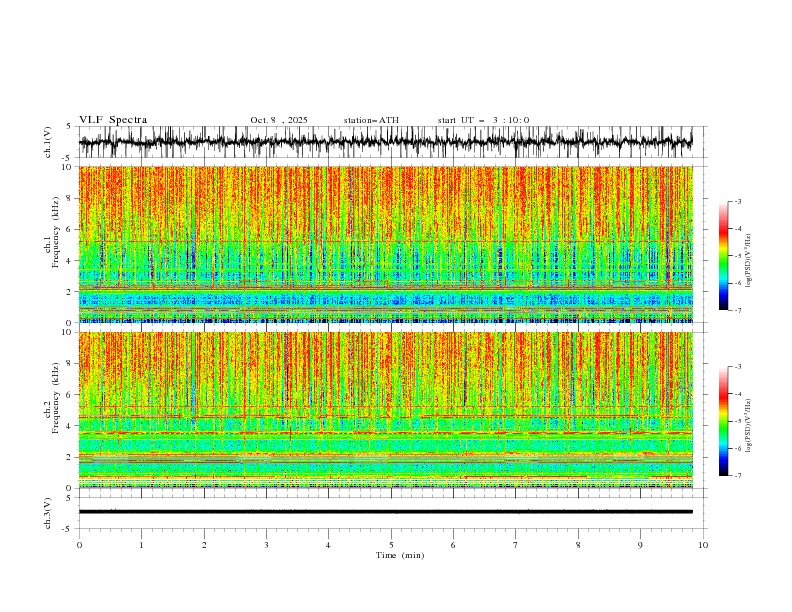Click the time axis tick label 3
The height and width of the screenshot is (612, 792).
(266, 545)
